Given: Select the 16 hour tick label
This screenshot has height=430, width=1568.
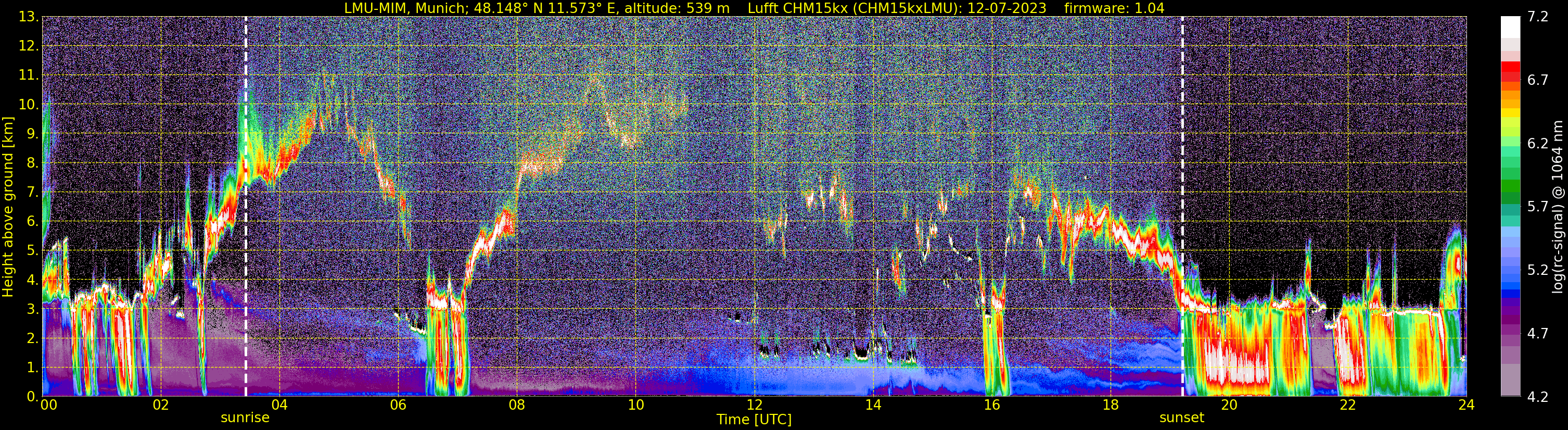Looking at the screenshot, I should coord(991,405).
